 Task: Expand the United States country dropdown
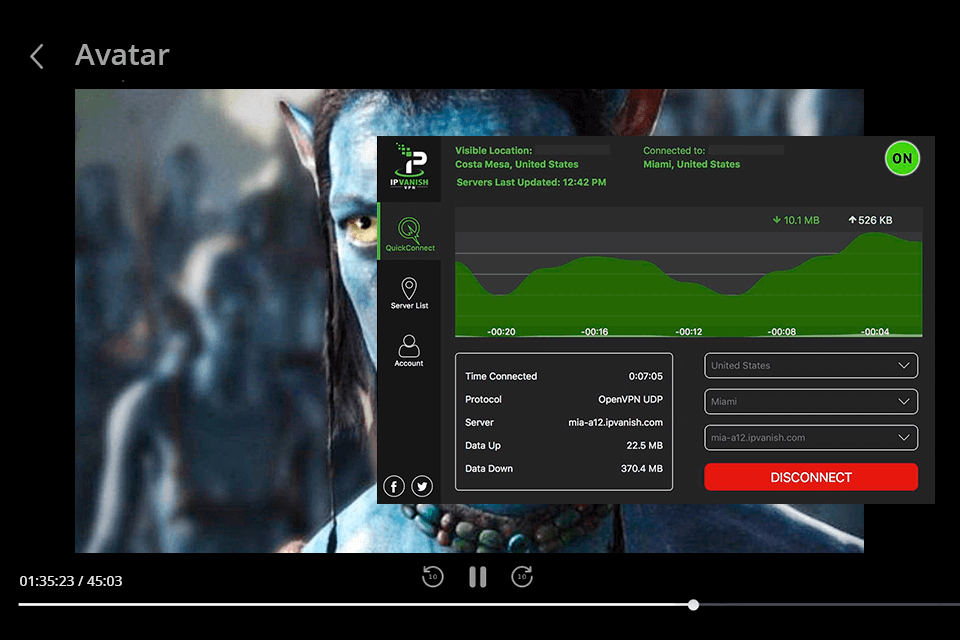(x=811, y=366)
